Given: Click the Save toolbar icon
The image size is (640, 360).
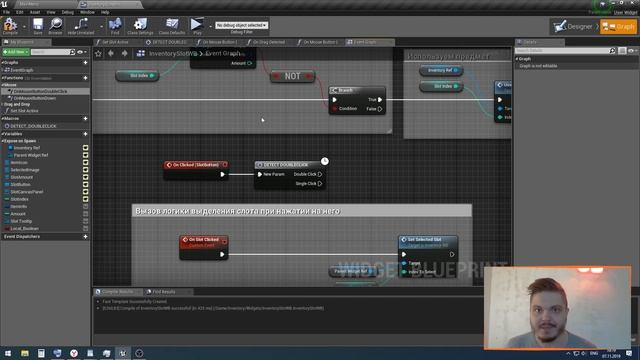Looking at the screenshot, I should click(x=38, y=25).
